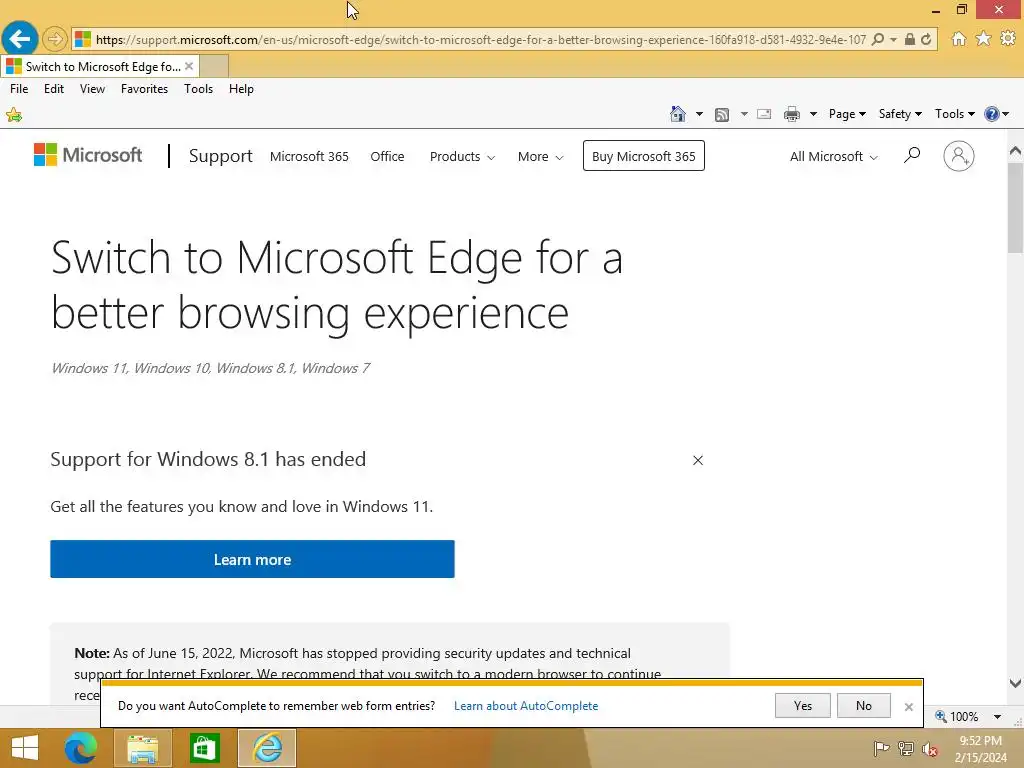Screen dimensions: 1024x768
Task: Open the Edit menu
Action: (x=54, y=89)
